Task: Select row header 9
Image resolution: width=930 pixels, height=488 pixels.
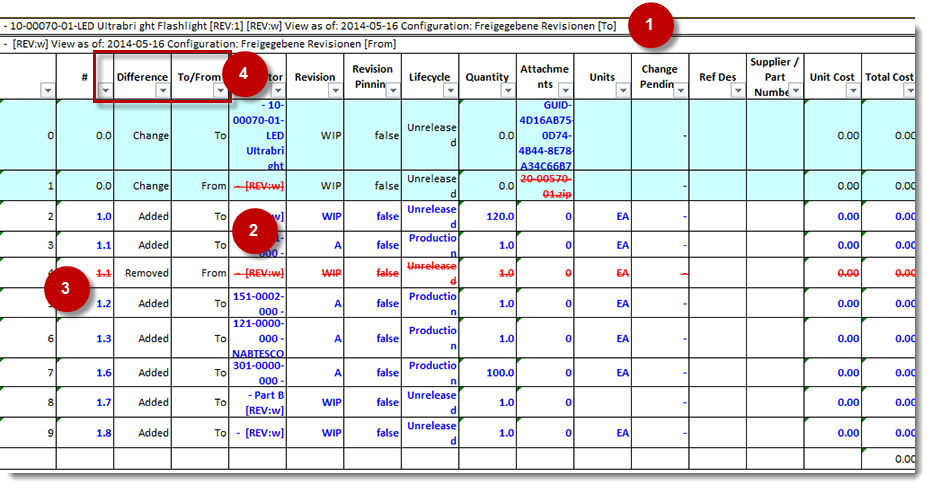Action: (x=28, y=433)
